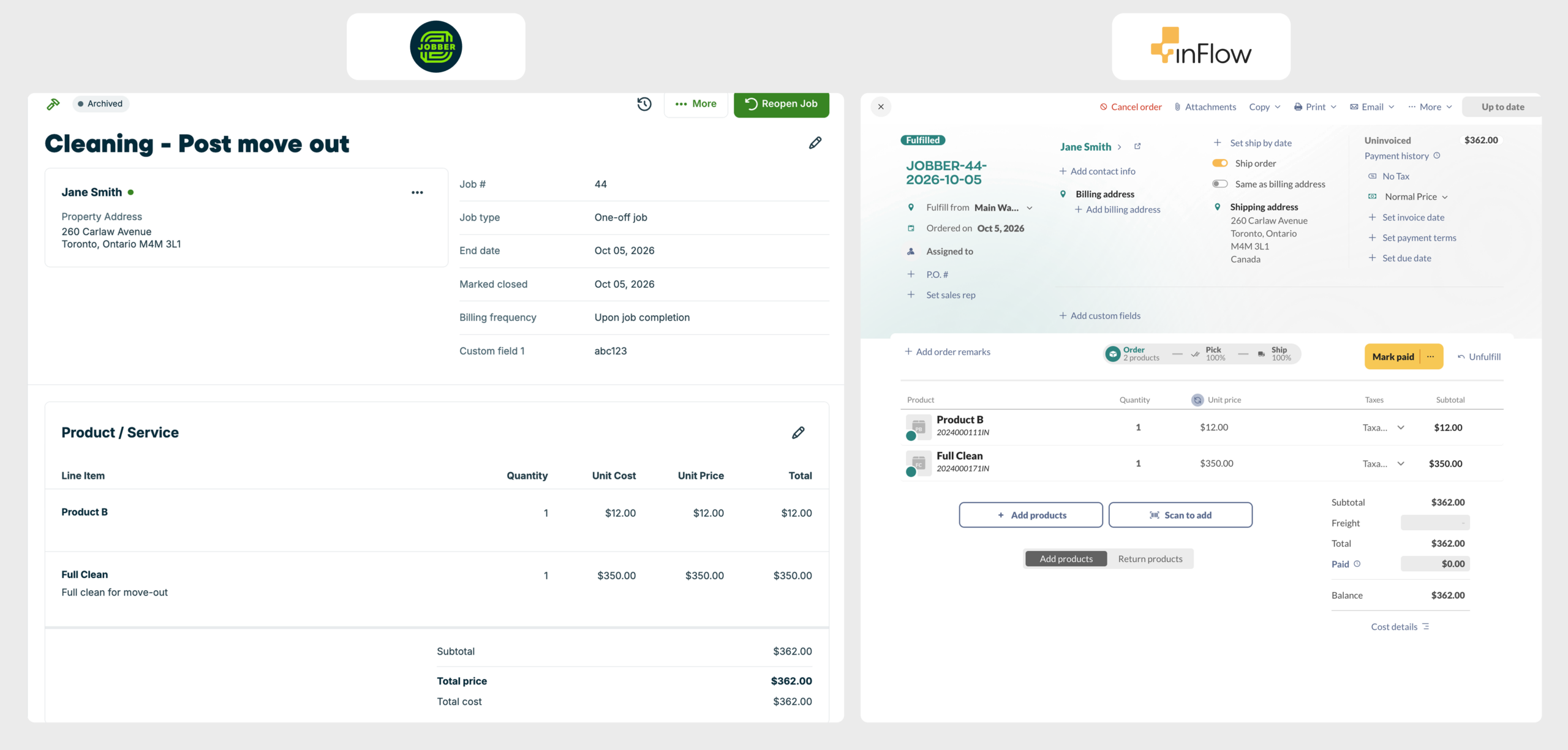
Task: Click Set ship by date
Action: pyautogui.click(x=1253, y=143)
